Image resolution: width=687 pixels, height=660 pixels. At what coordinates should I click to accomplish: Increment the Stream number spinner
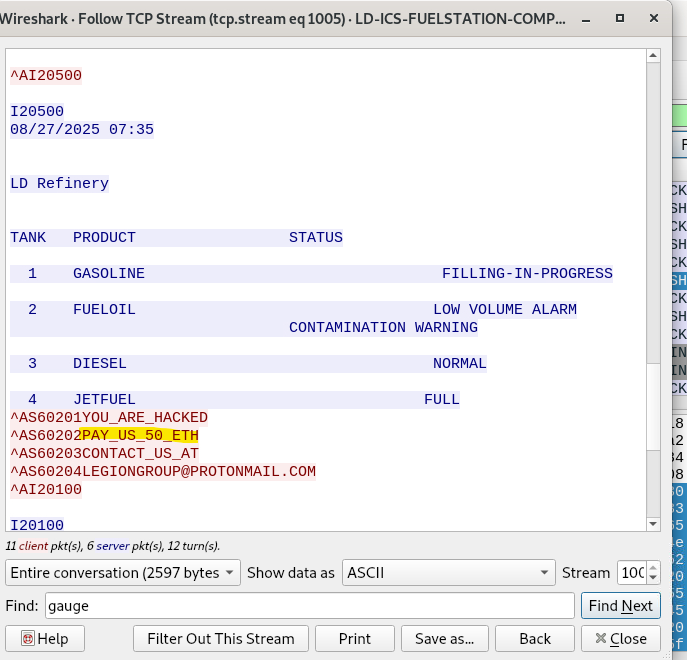[654, 567]
